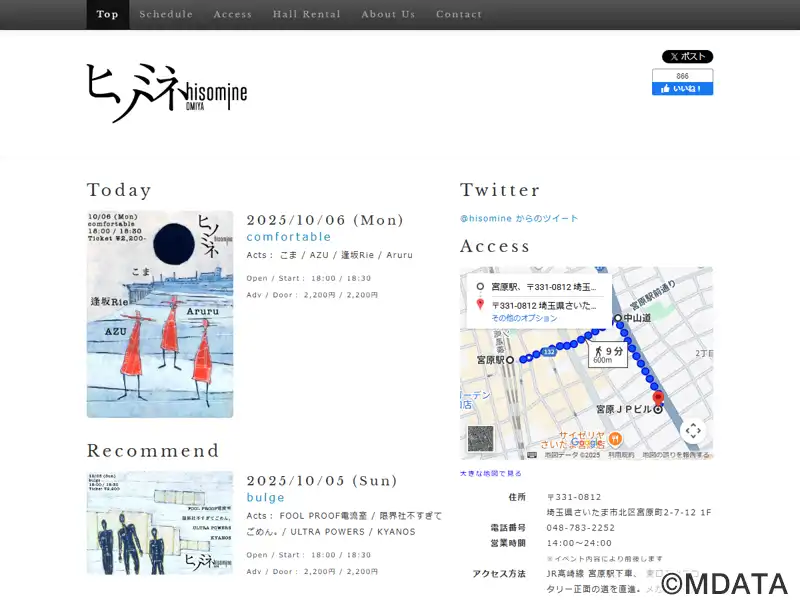Toggle the satellite imagery thumbnail on map
800x600 pixels.
481,439
